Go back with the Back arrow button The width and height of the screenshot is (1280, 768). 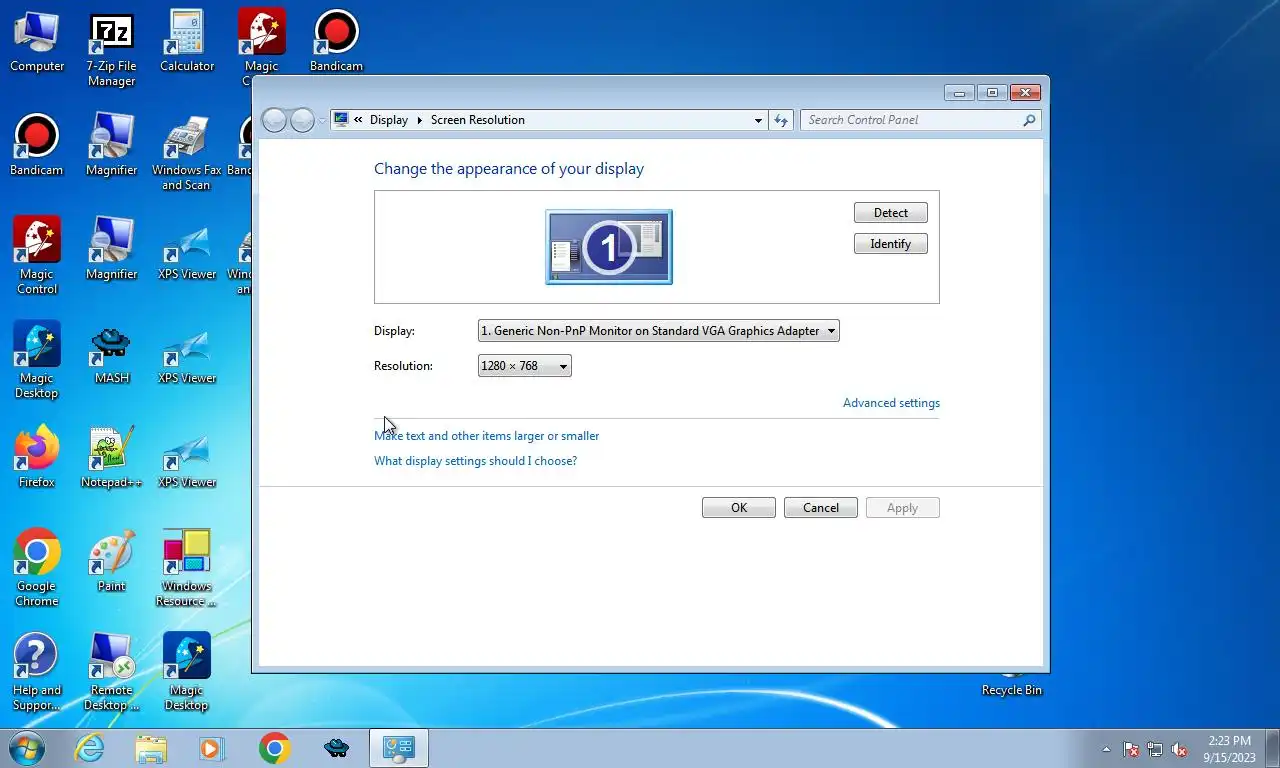[274, 120]
